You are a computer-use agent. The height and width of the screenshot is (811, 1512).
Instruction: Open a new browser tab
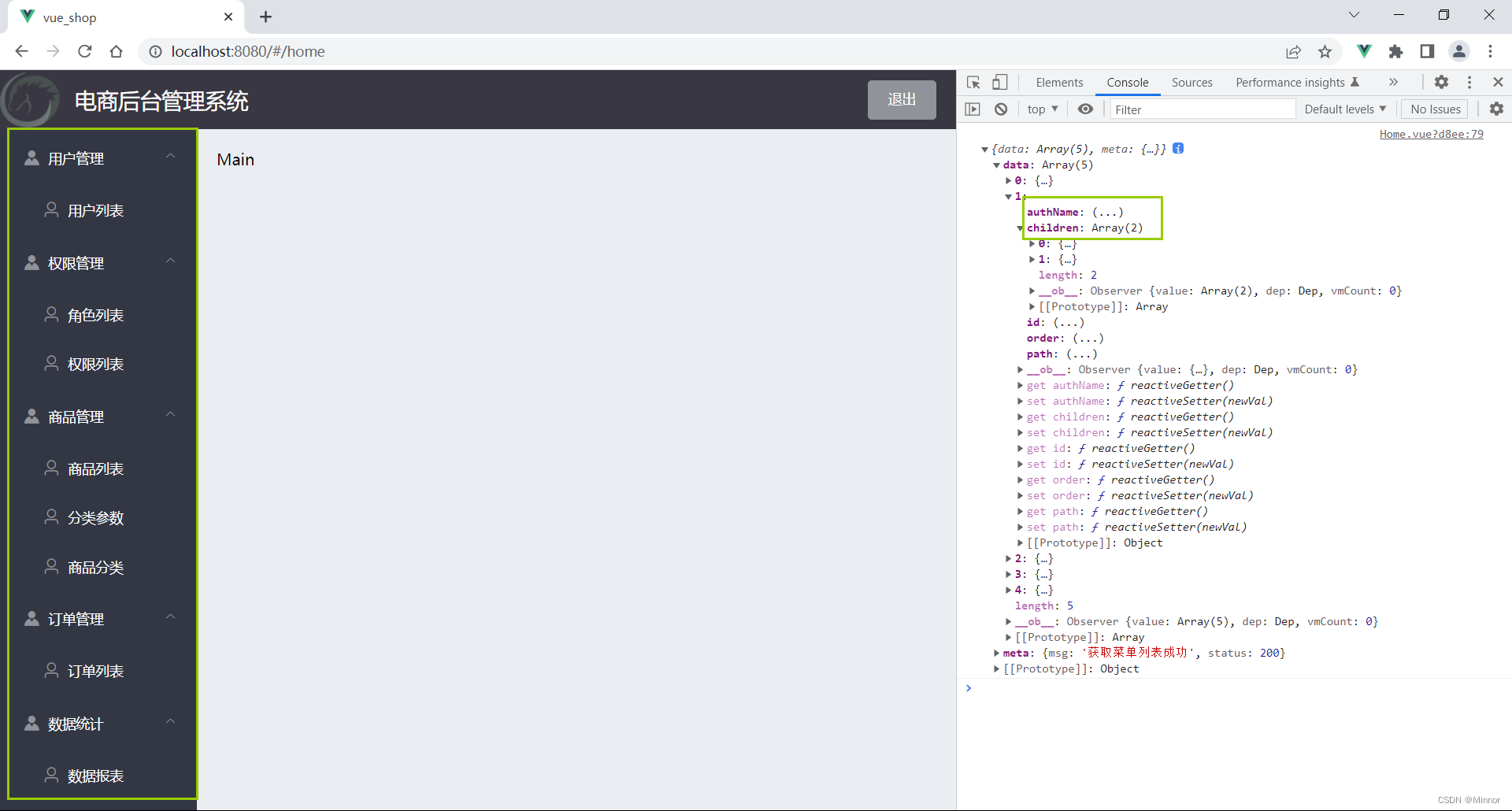click(265, 17)
